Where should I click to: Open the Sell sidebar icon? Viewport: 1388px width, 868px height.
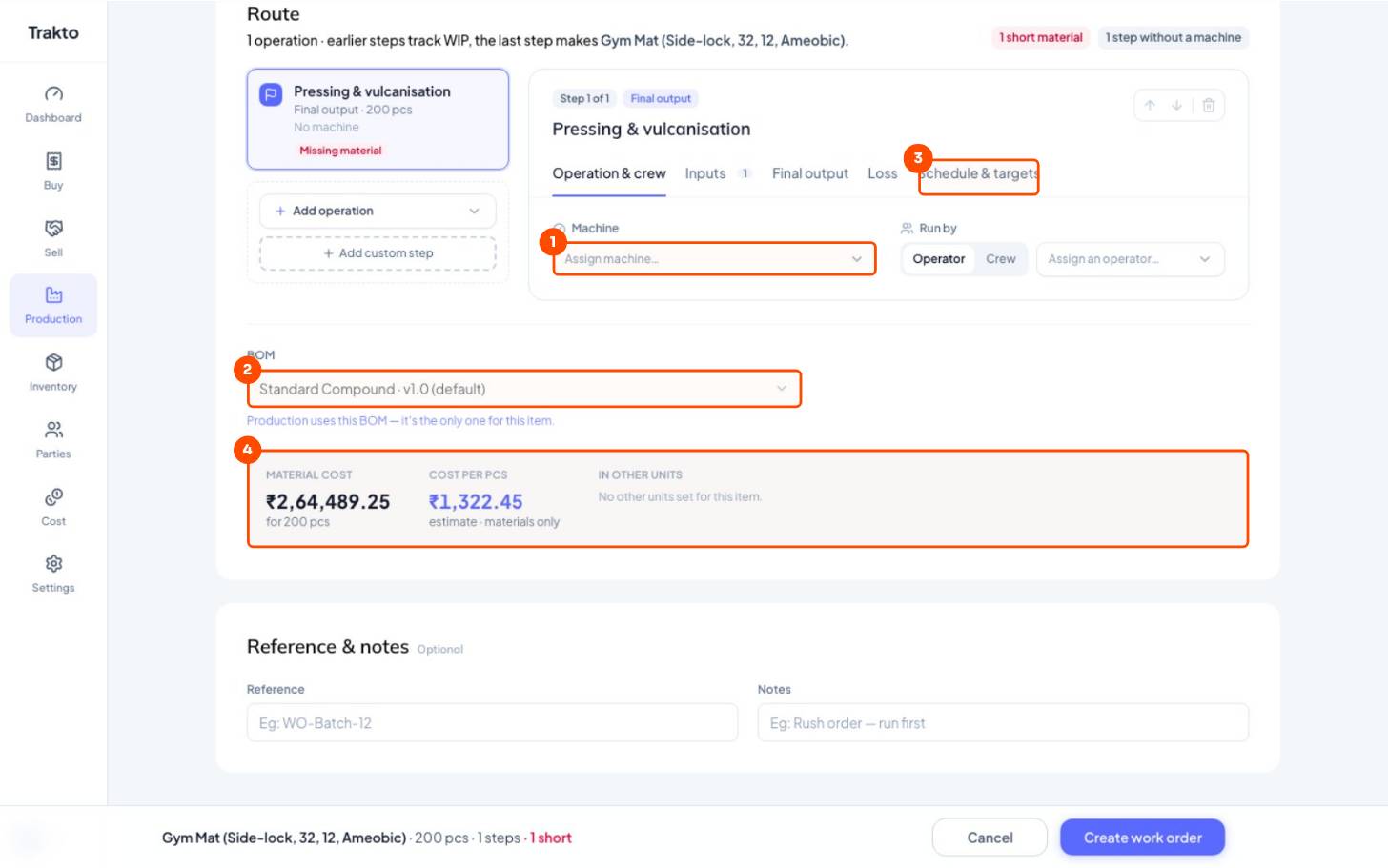[x=53, y=228]
